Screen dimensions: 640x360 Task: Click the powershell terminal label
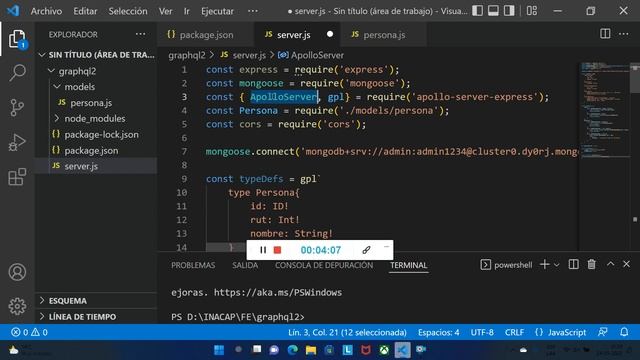pyautogui.click(x=506, y=265)
